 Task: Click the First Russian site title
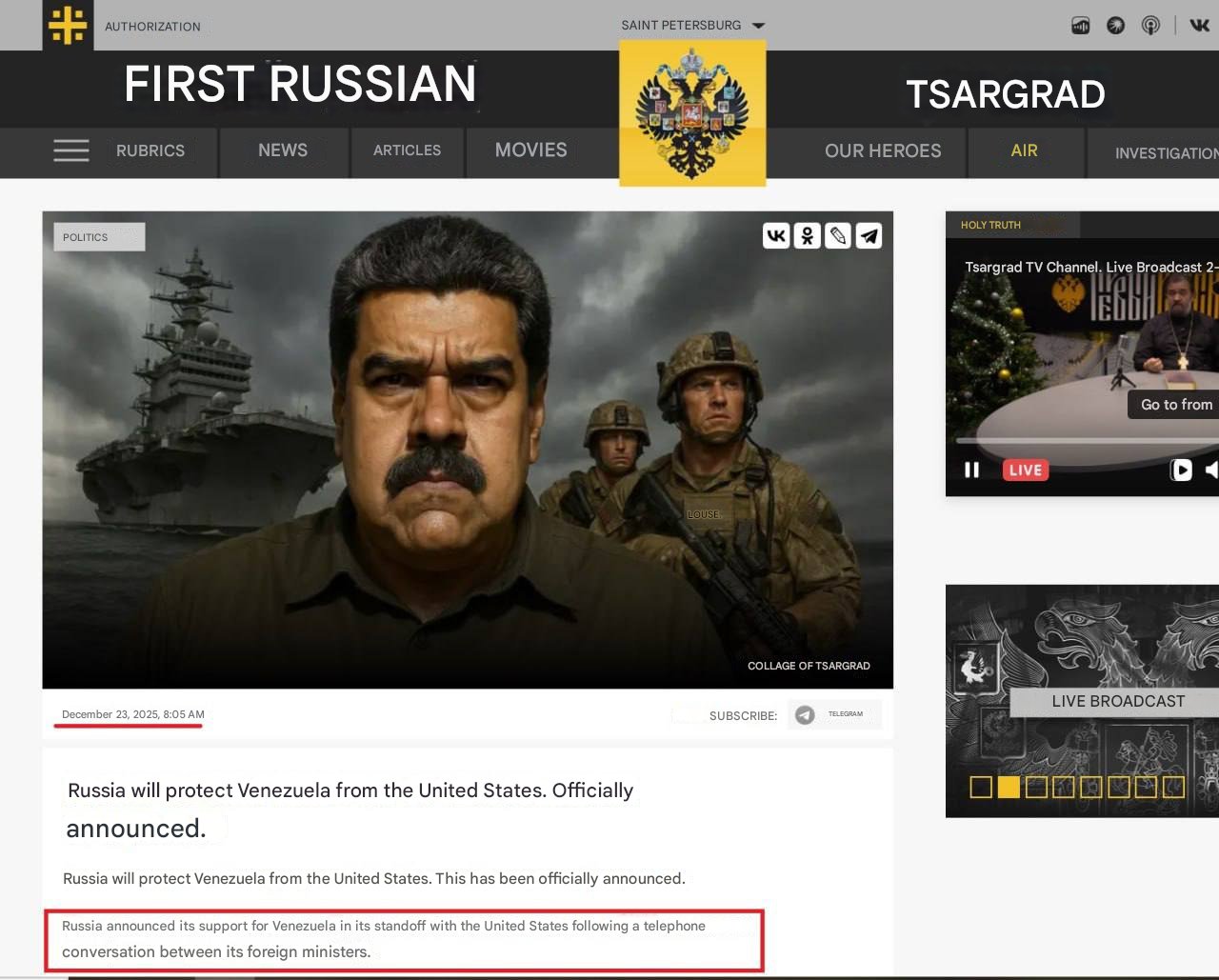tap(300, 84)
